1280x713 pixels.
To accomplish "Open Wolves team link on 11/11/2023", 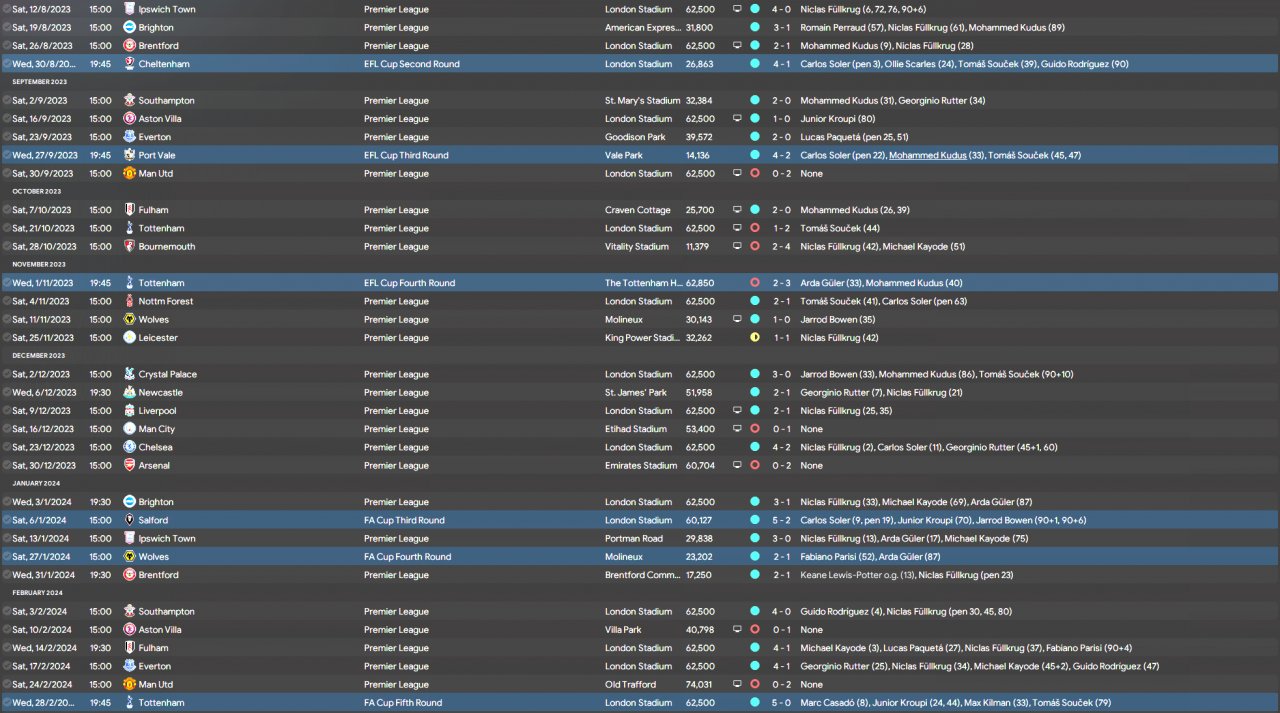I will coord(154,320).
